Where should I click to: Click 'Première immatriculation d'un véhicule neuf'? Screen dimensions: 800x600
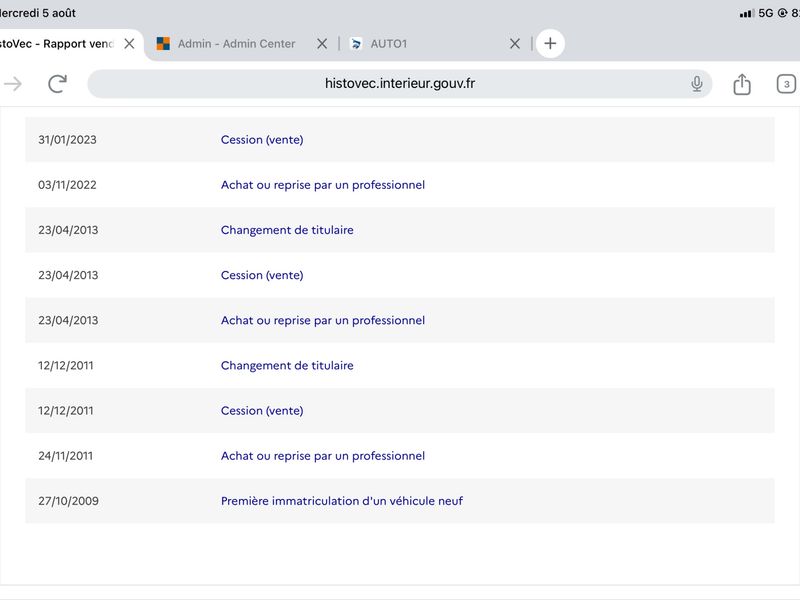click(x=342, y=501)
